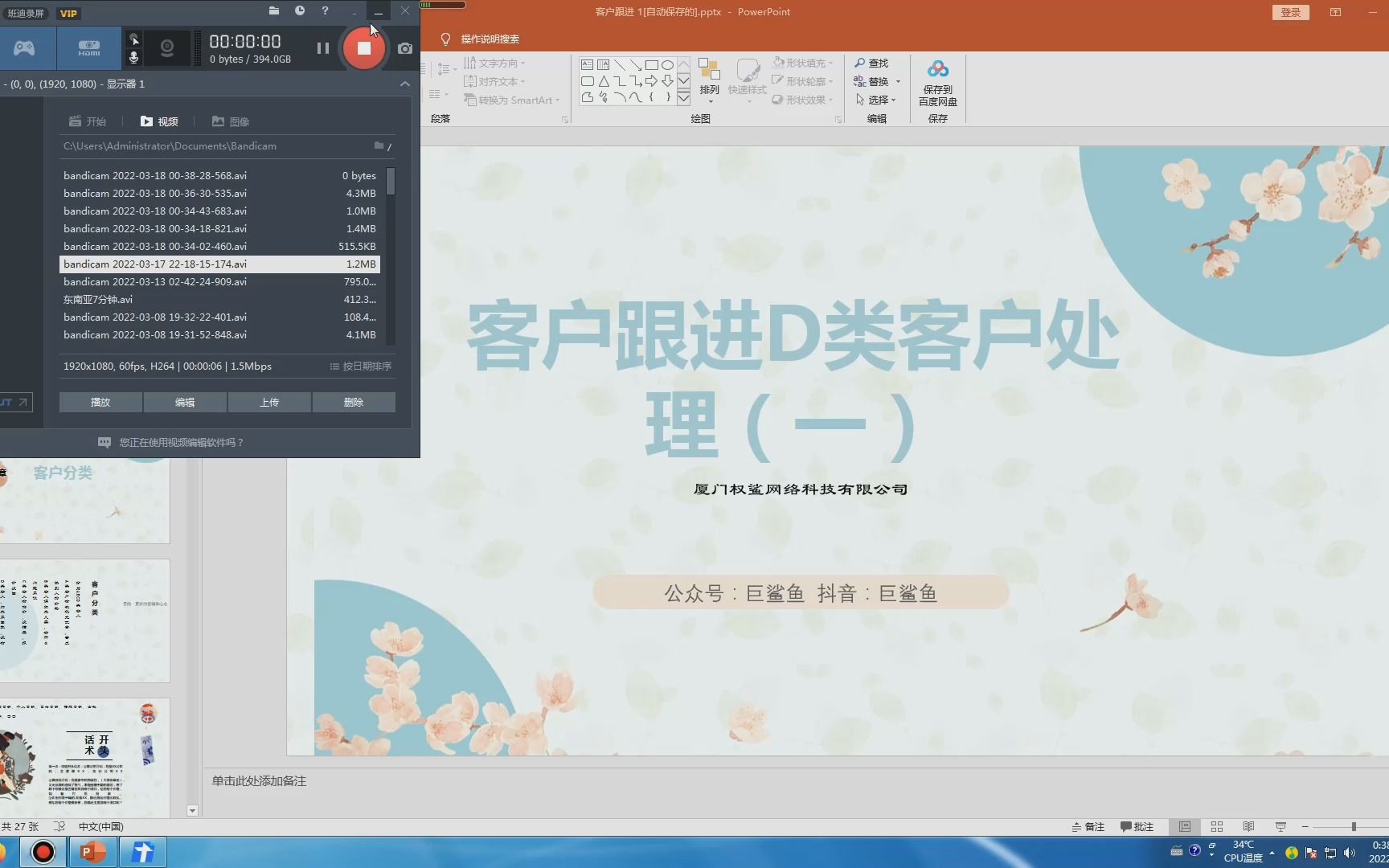Open the video editing software prompt link
The width and height of the screenshot is (1389, 868).
pyautogui.click(x=170, y=442)
